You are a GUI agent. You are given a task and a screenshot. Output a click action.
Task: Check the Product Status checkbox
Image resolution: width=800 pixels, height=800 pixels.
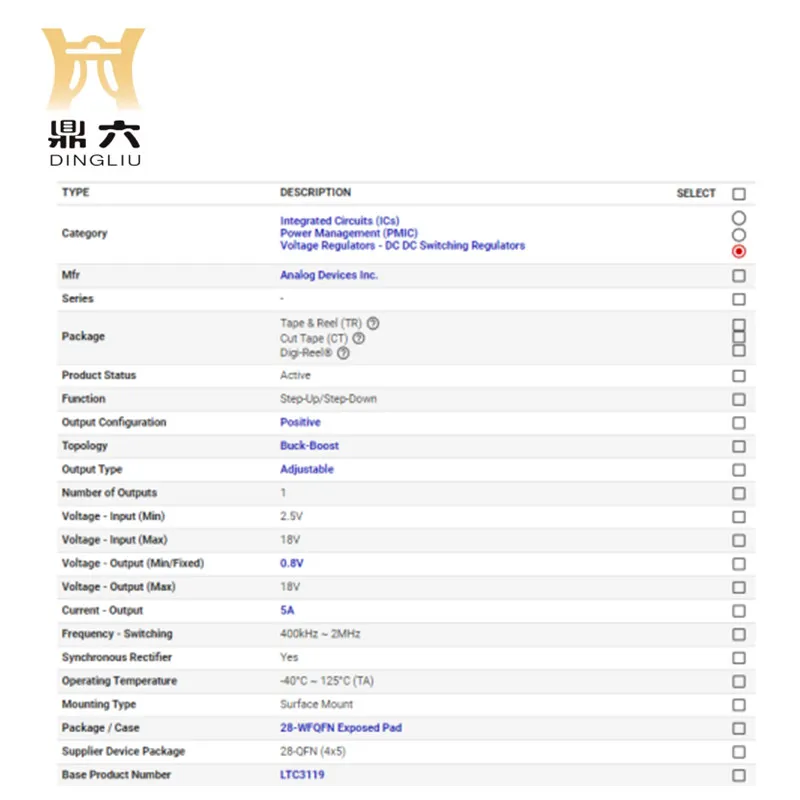pos(738,376)
